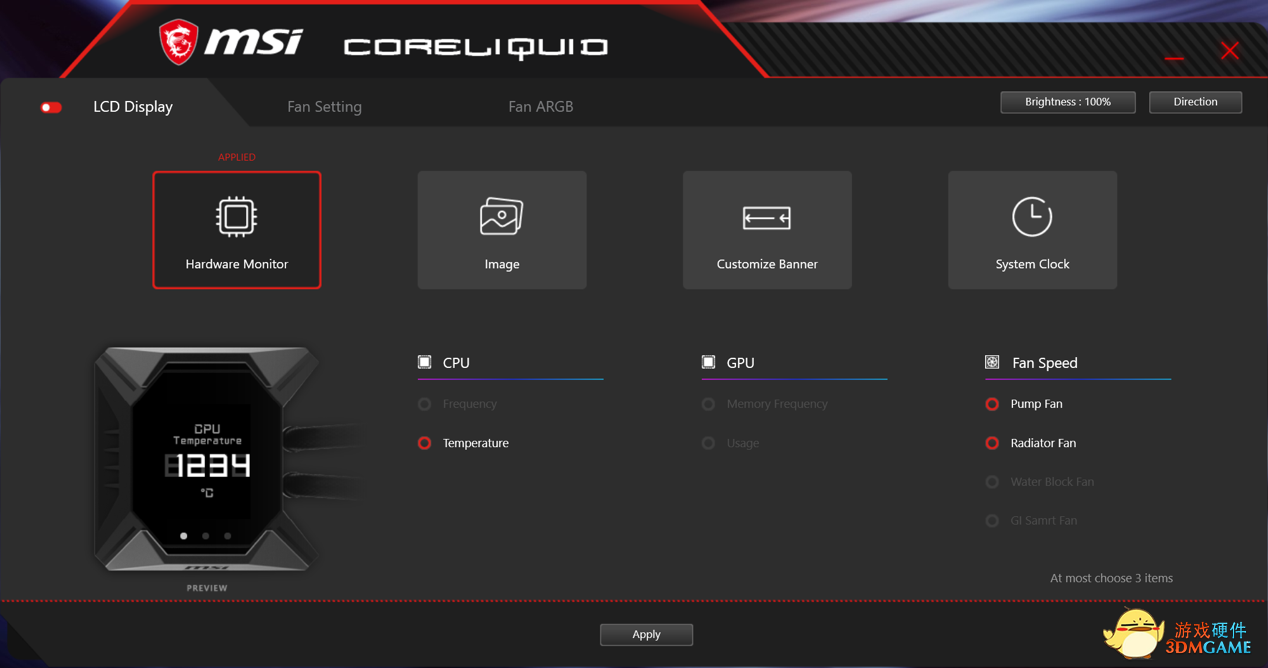The width and height of the screenshot is (1268, 668).
Task: Toggle the Radiator Fan speed option
Action: [992, 443]
